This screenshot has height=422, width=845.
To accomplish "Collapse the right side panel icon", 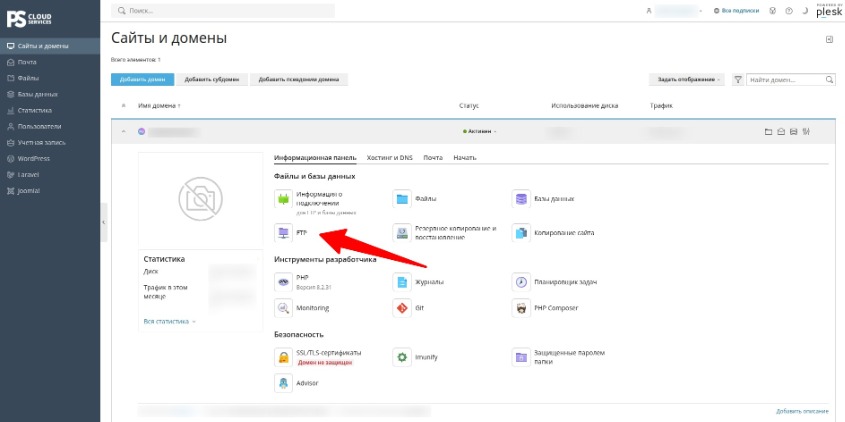I will click(x=830, y=39).
